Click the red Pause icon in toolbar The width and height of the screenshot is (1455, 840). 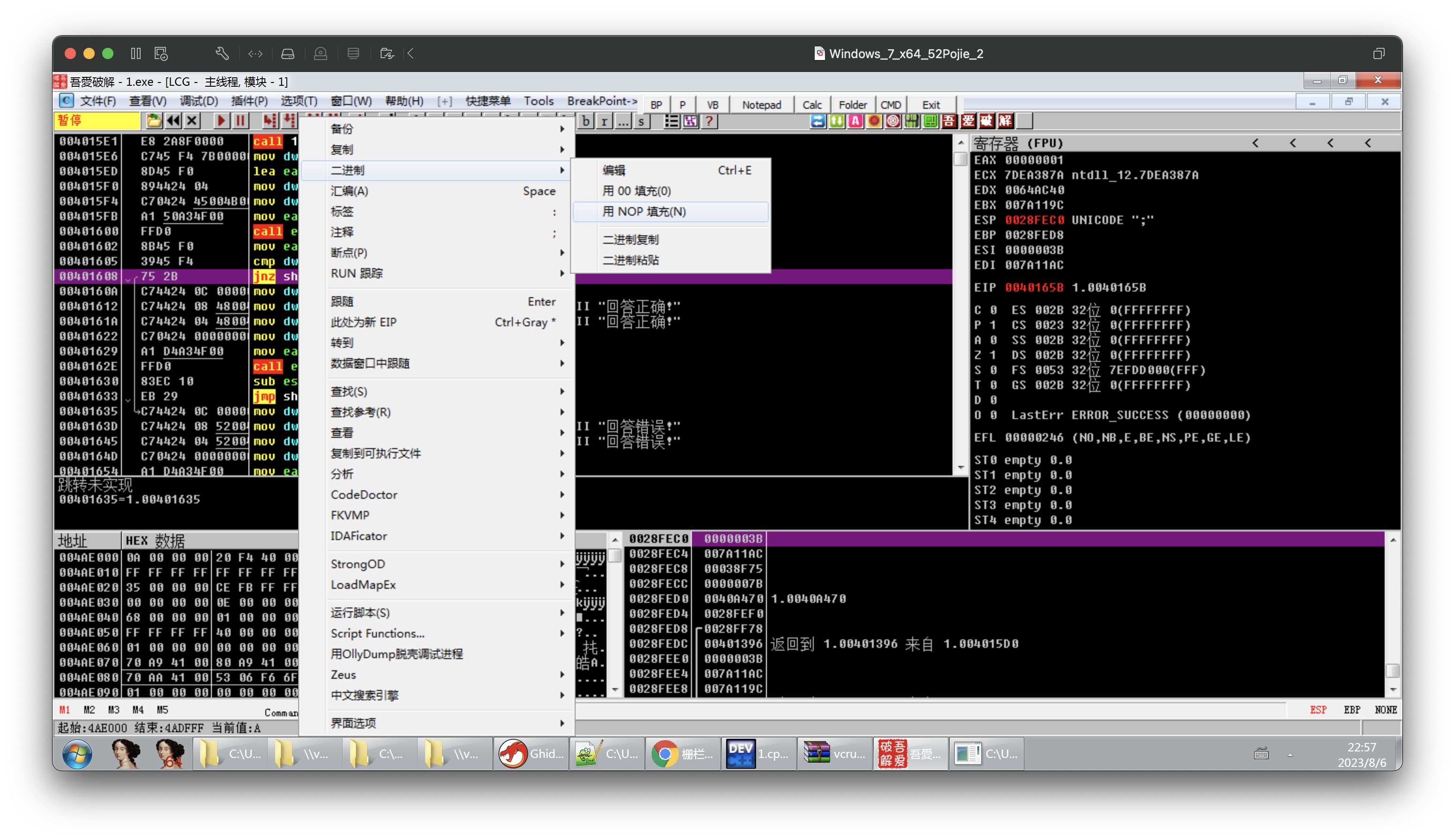tap(240, 121)
